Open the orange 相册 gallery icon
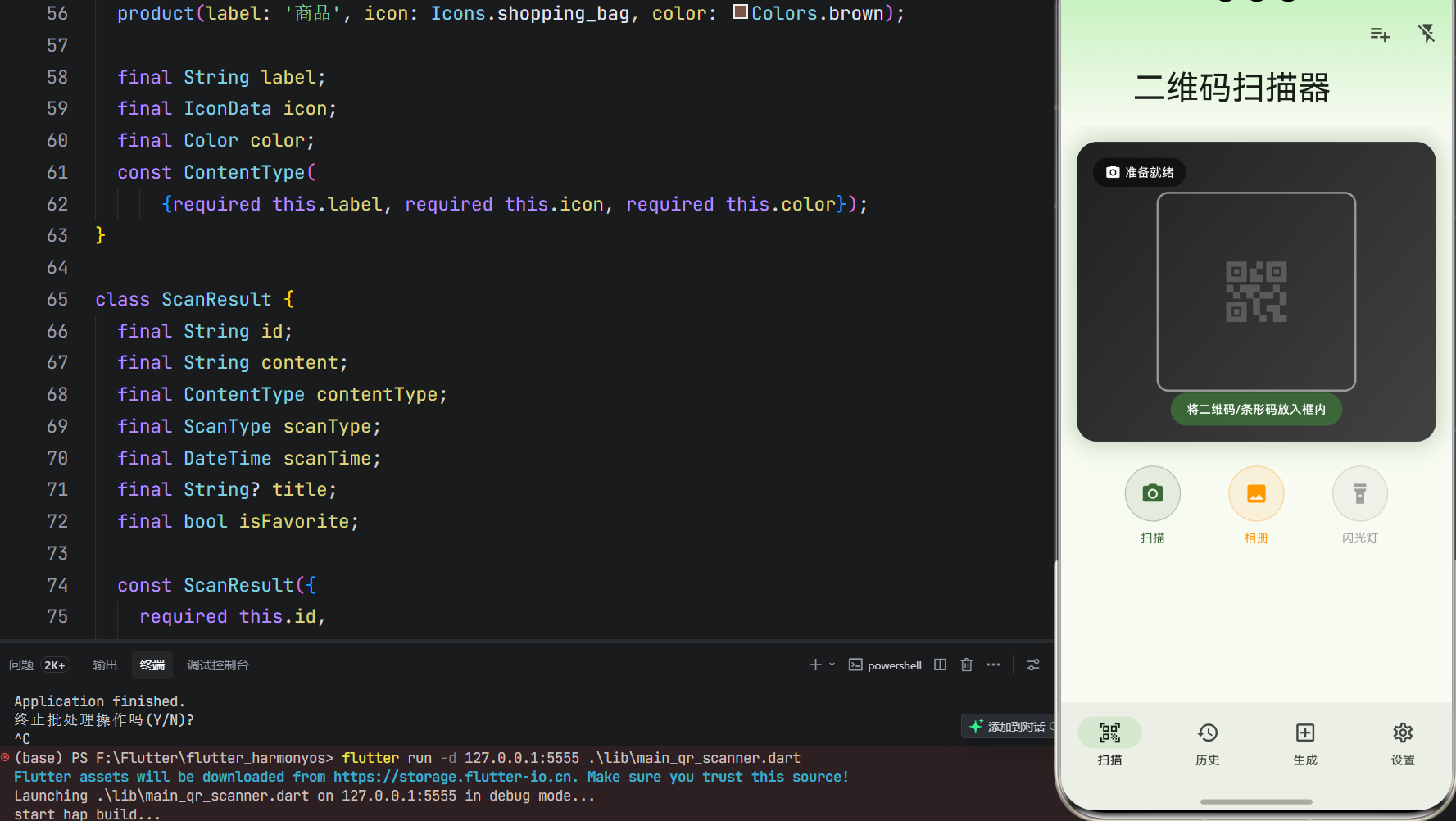The image size is (1456, 821). (1256, 493)
